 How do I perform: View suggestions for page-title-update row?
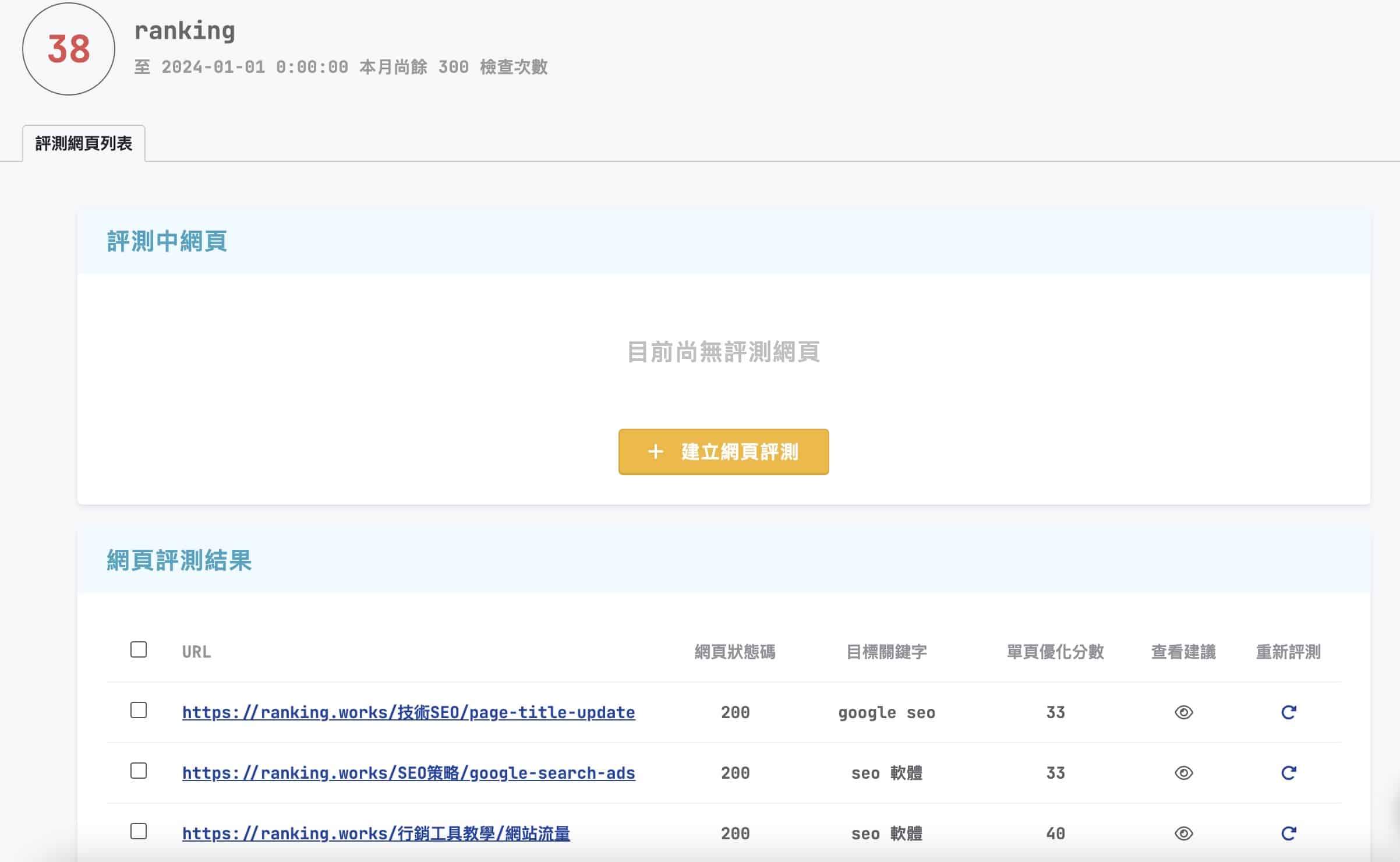pos(1183,712)
